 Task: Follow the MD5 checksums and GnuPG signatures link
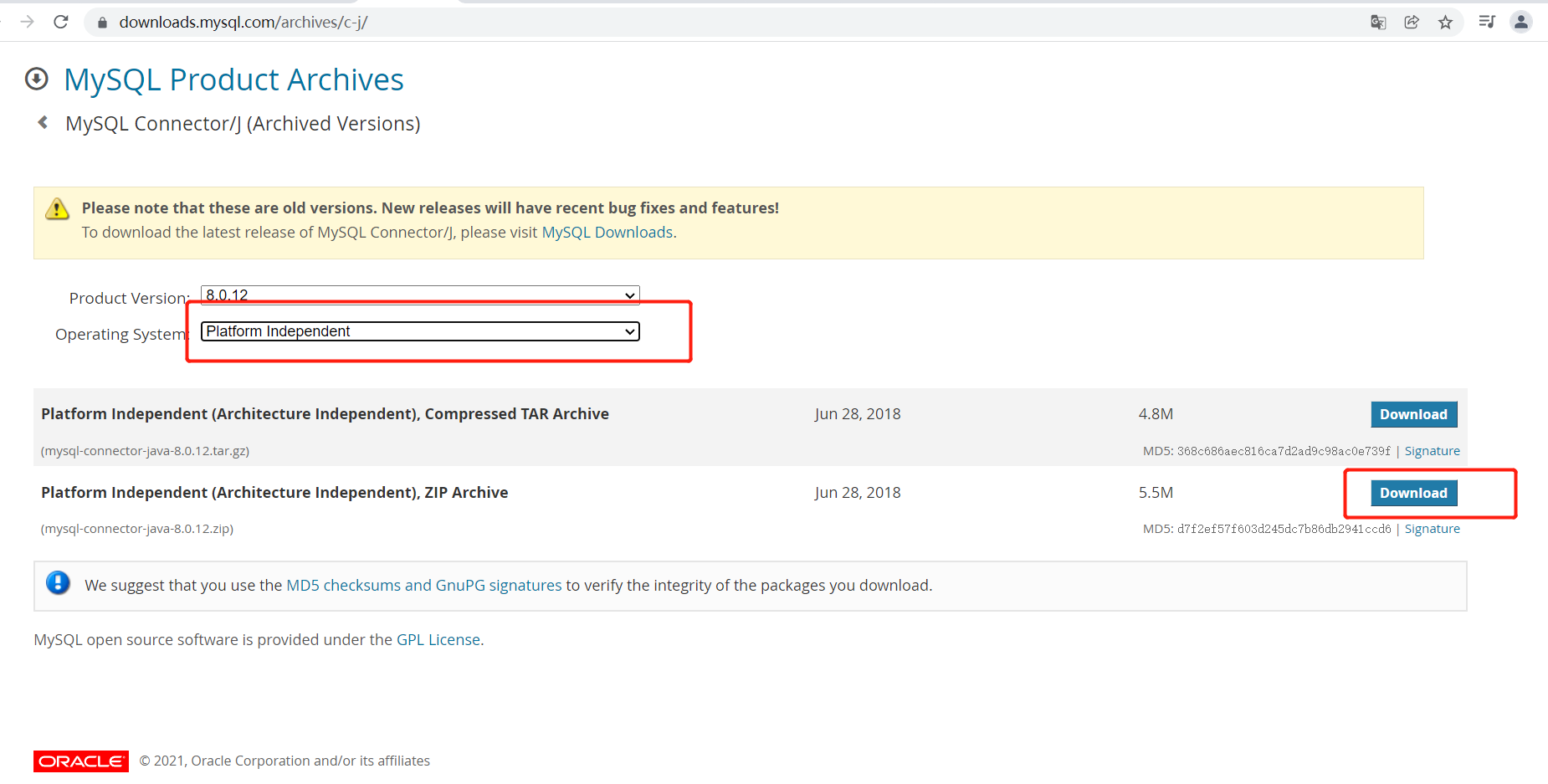pos(423,586)
